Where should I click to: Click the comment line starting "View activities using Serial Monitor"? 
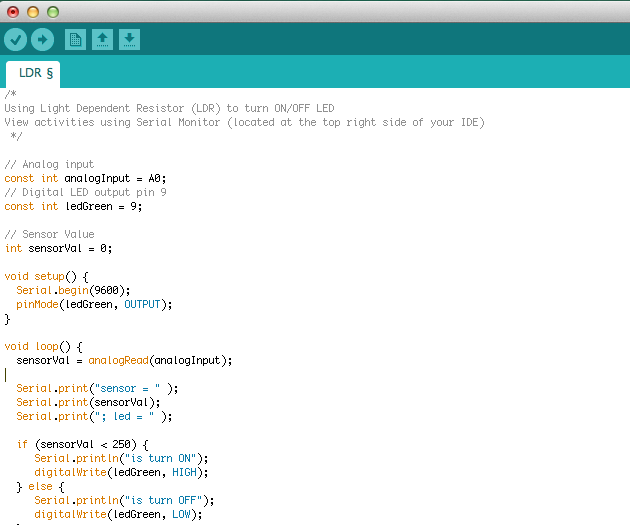click(x=244, y=123)
